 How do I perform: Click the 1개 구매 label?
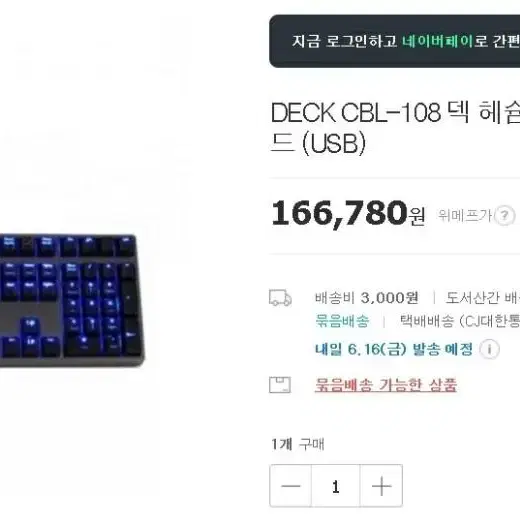point(298,444)
